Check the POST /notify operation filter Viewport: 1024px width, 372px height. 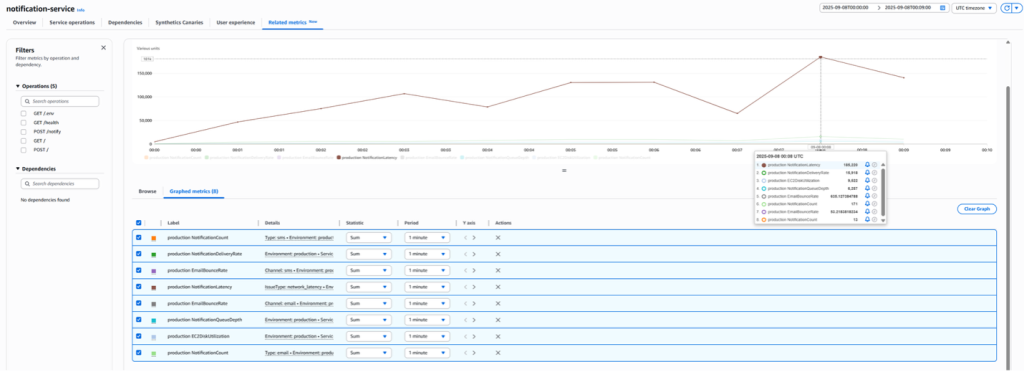pyautogui.click(x=24, y=131)
